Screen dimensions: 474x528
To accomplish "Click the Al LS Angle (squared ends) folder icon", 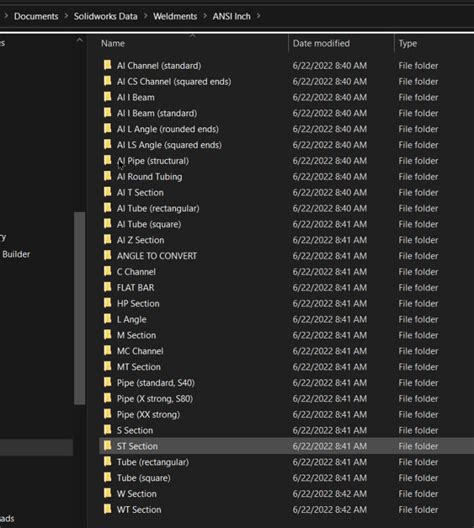I will (107, 144).
